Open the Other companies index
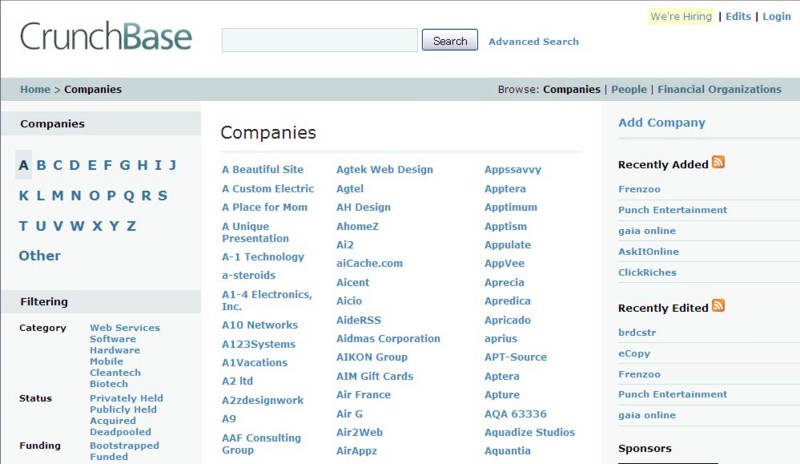This screenshot has width=800, height=464. pyautogui.click(x=40, y=256)
